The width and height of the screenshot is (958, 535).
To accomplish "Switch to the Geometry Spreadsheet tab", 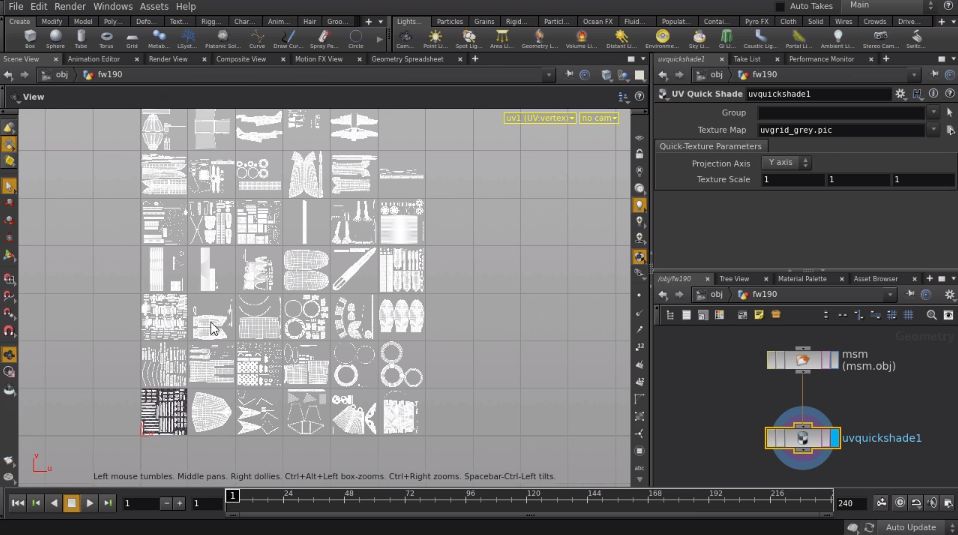I will pos(407,59).
